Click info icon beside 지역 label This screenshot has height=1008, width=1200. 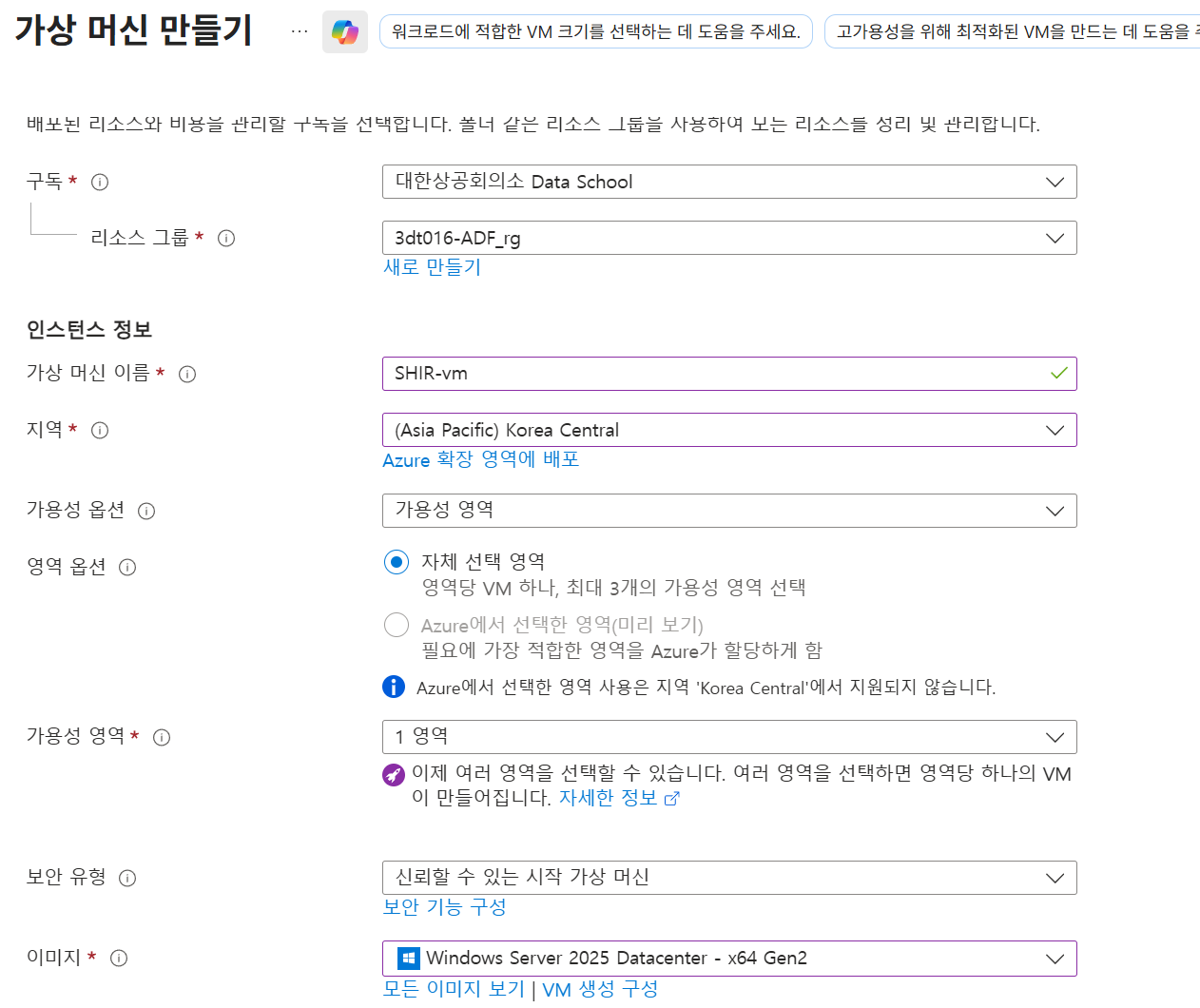coord(100,430)
